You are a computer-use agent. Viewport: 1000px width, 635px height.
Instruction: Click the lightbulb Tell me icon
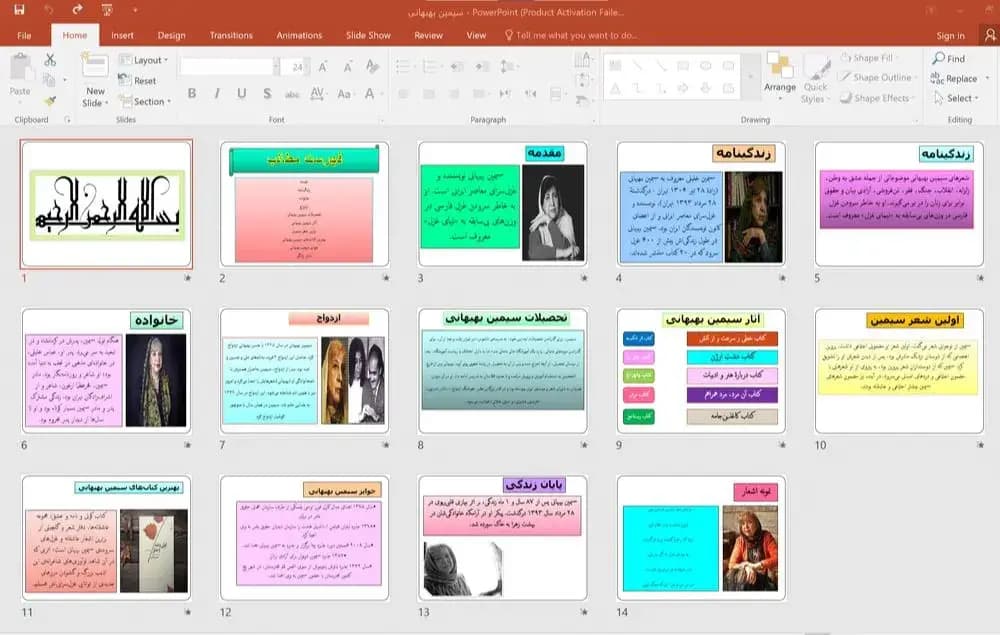(508, 35)
